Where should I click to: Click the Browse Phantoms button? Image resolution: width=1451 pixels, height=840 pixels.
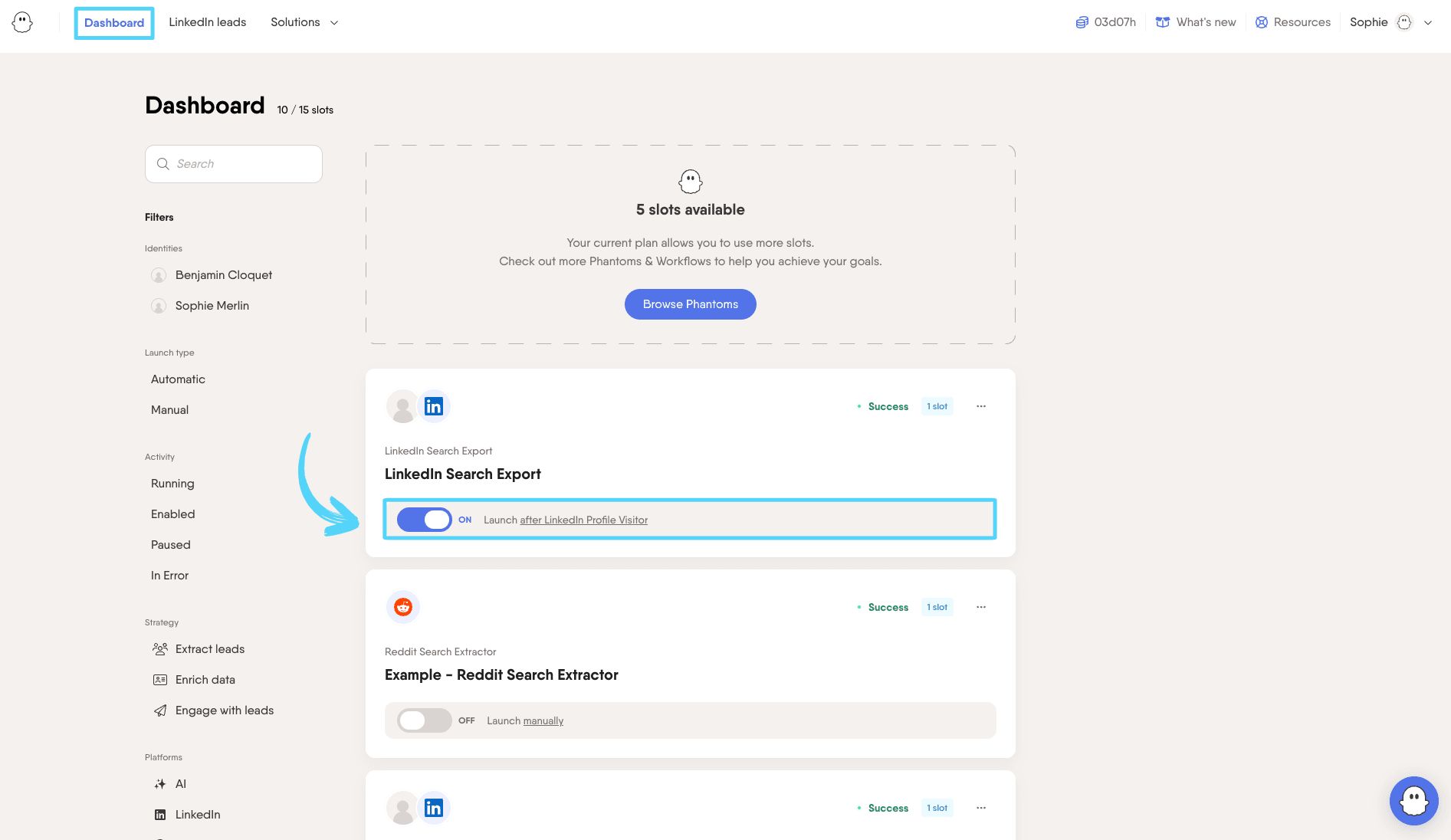tap(690, 304)
